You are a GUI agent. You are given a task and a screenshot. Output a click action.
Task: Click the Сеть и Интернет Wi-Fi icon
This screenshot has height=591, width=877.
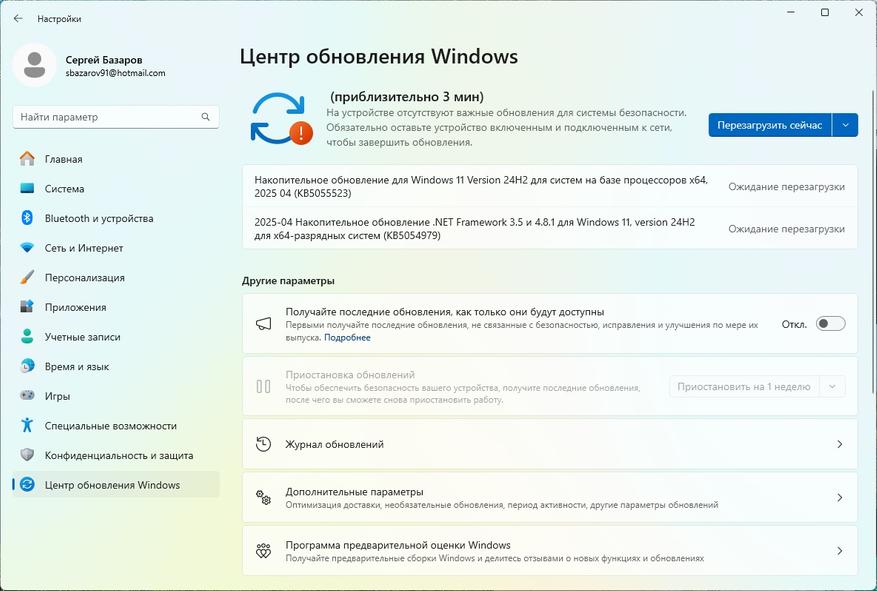27,248
